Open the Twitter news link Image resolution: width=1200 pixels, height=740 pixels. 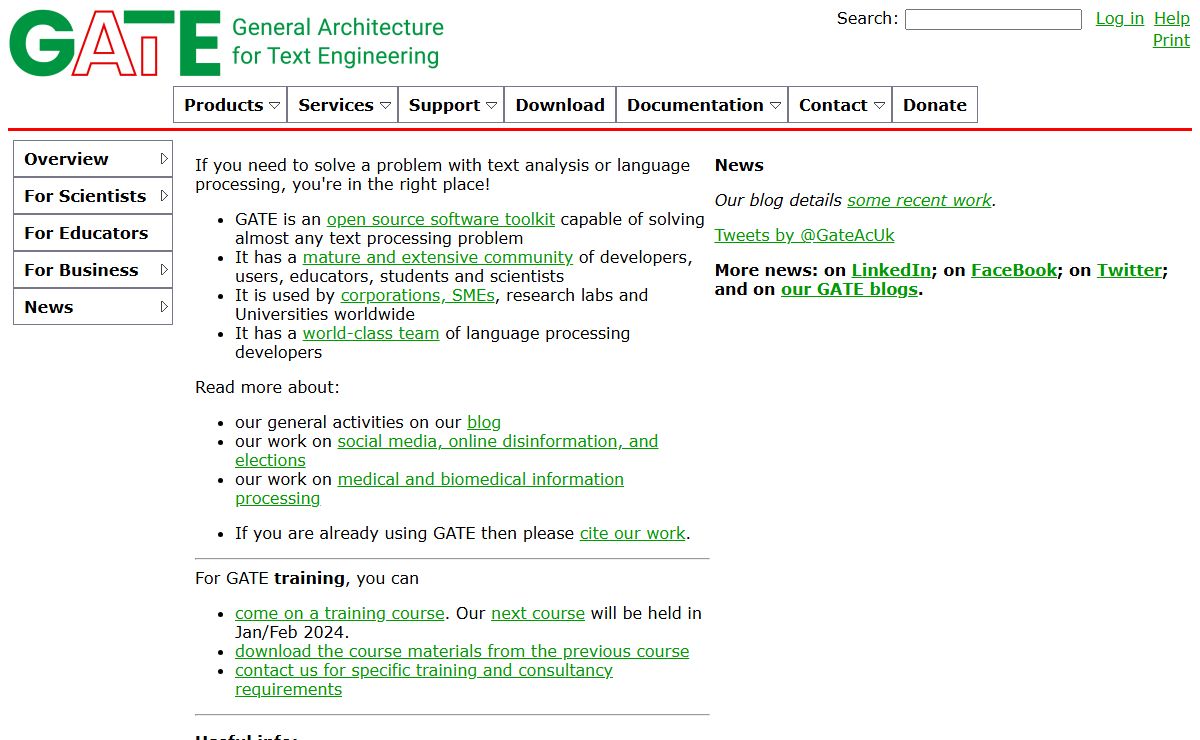coord(1130,270)
